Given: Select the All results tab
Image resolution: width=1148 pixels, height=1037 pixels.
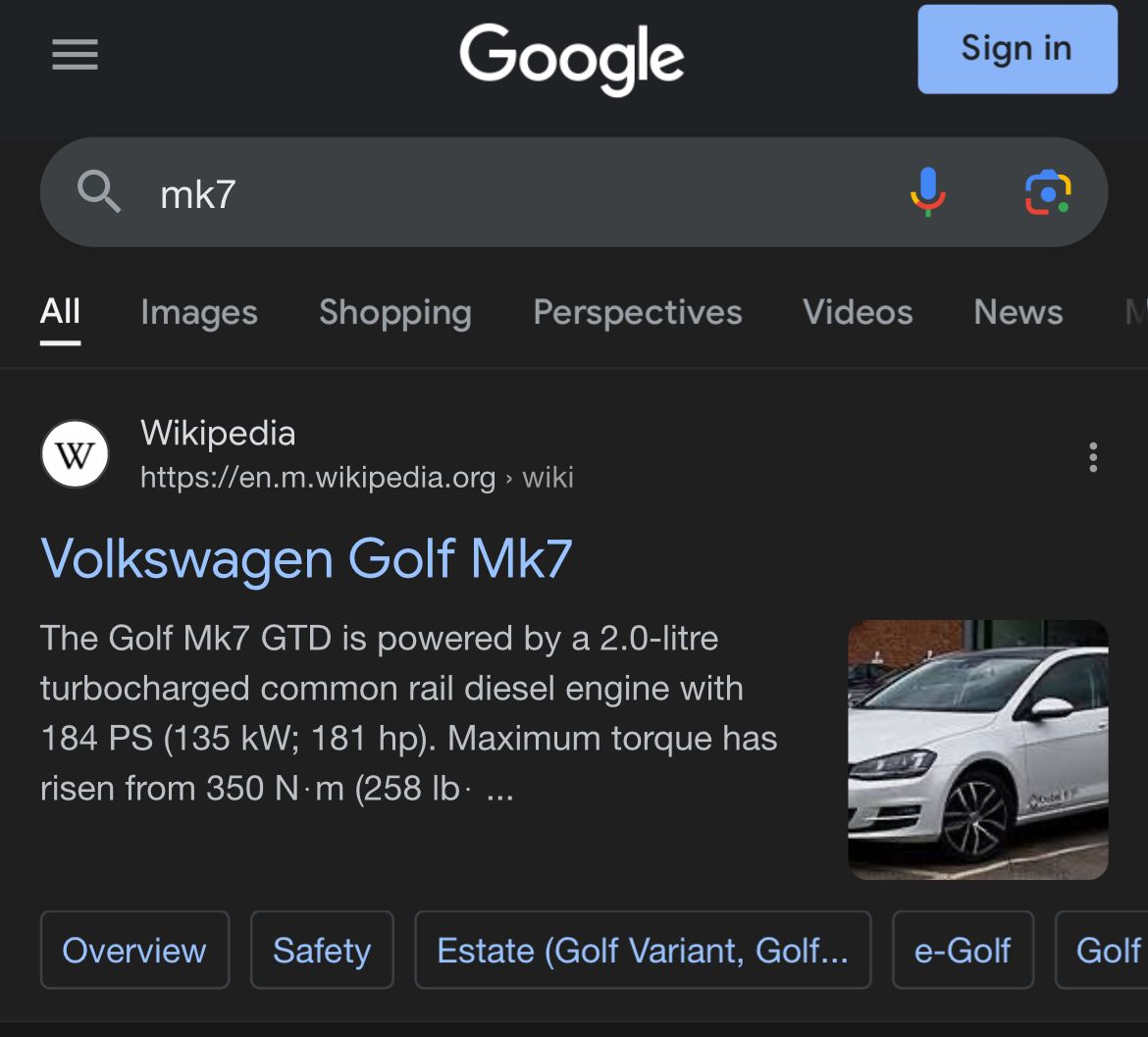Looking at the screenshot, I should pos(60,312).
